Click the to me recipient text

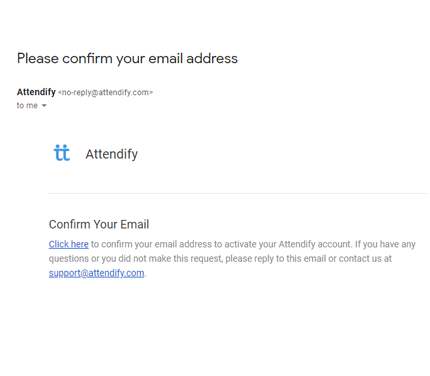(27, 106)
